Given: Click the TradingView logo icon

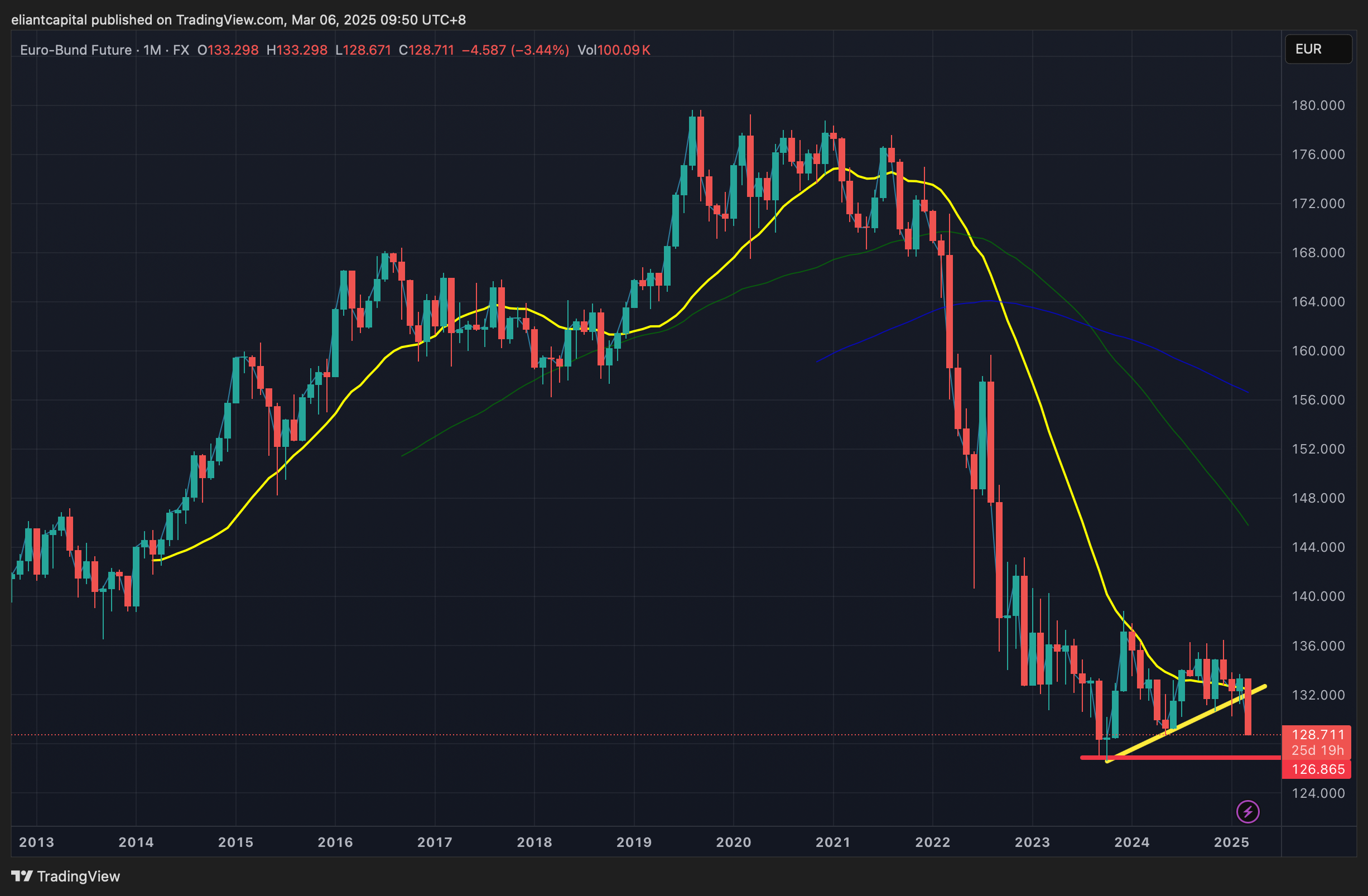Looking at the screenshot, I should (22, 876).
